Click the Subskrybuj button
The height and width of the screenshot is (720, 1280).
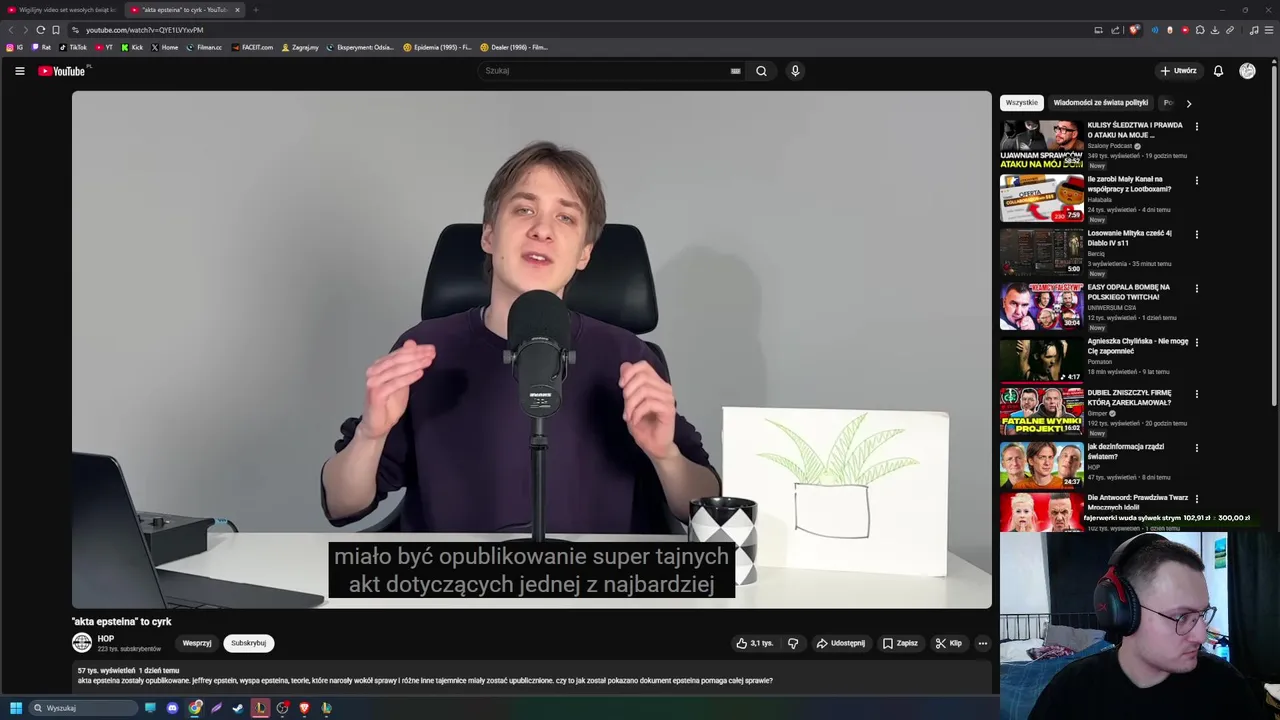pos(248,643)
